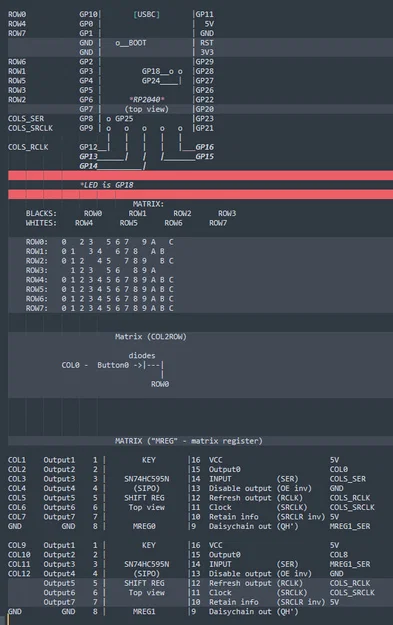Click the italic GP14 label
393x625 pixels.
click(x=88, y=166)
